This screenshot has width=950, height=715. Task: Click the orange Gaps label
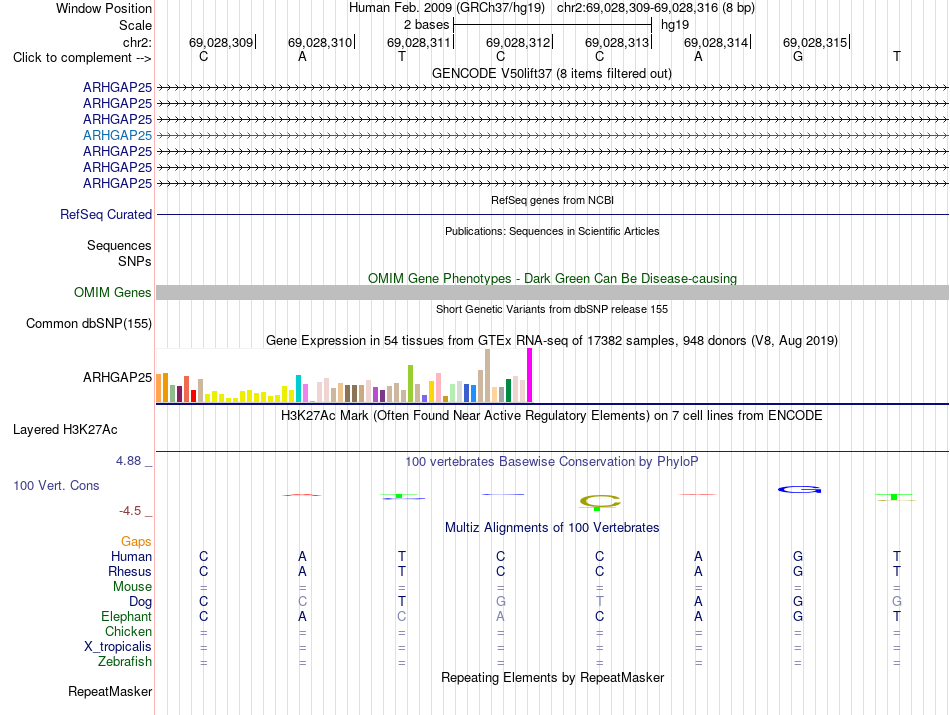coord(136,542)
